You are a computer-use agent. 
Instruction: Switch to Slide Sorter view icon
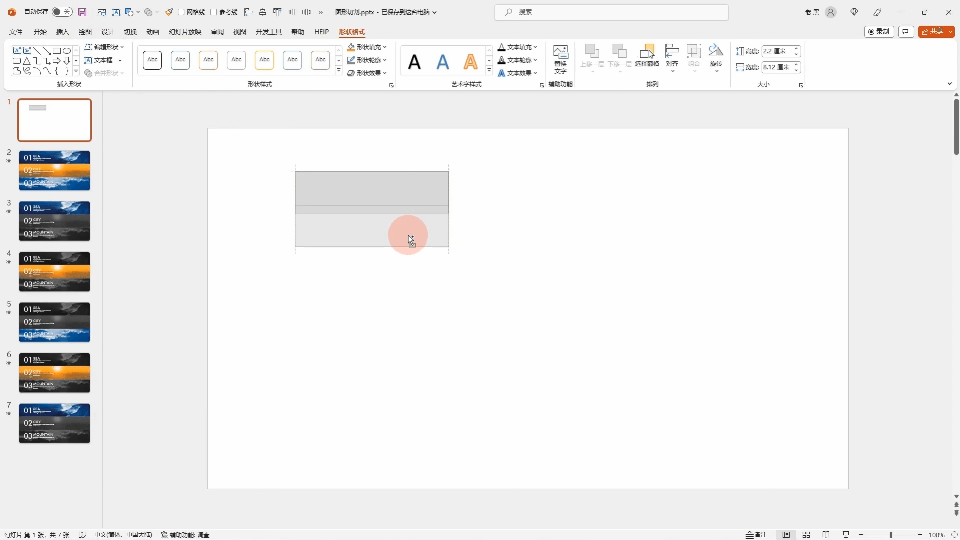[806, 534]
